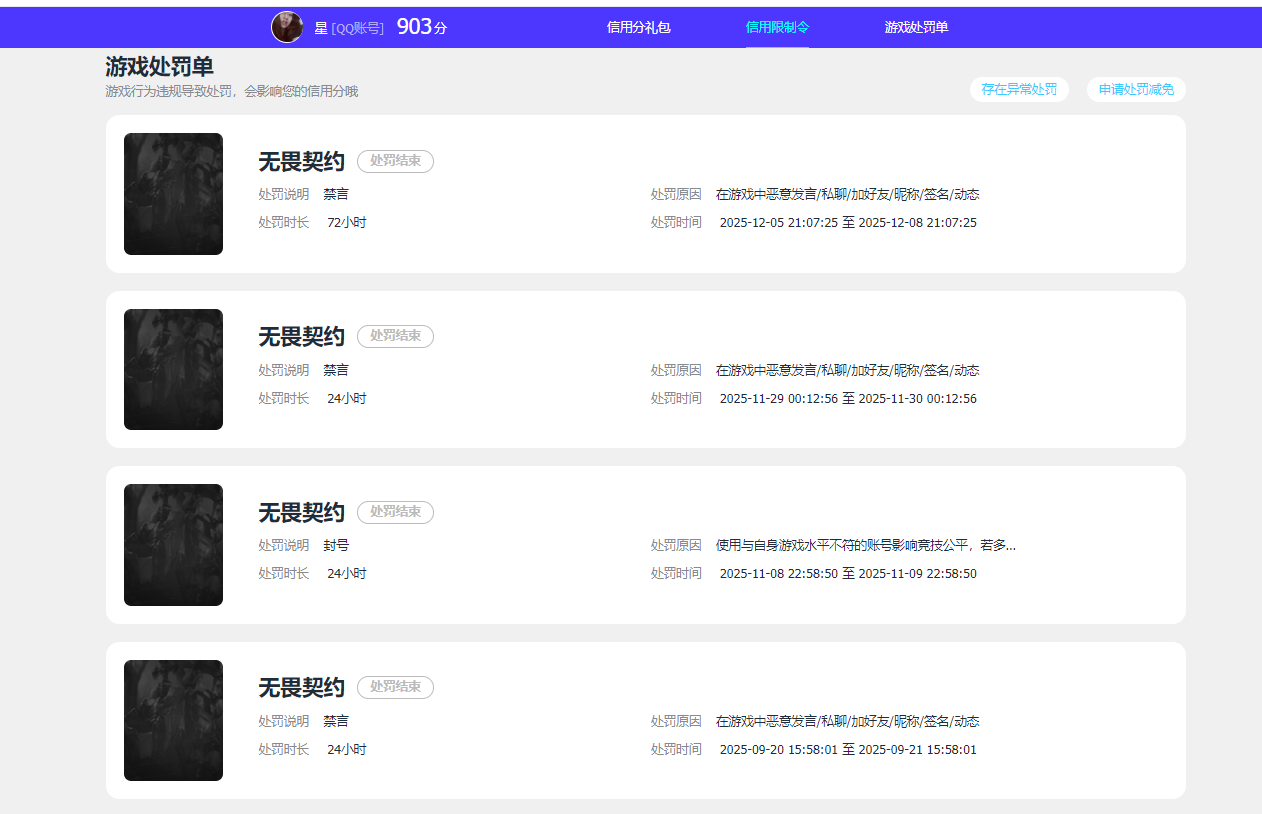Click the 禁言 label on the second card
This screenshot has height=814, width=1262.
point(335,369)
